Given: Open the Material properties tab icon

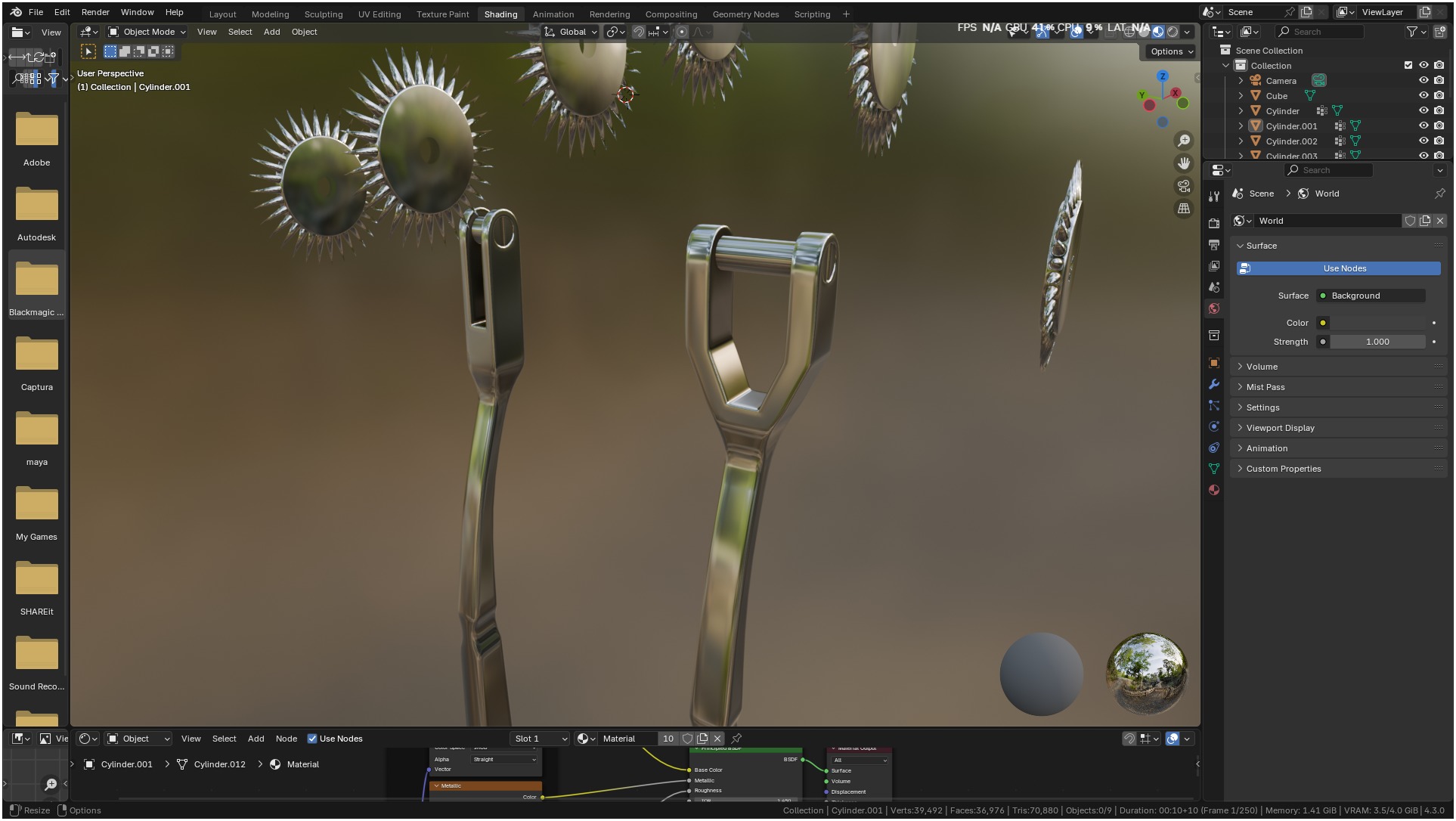Looking at the screenshot, I should pyautogui.click(x=1214, y=490).
